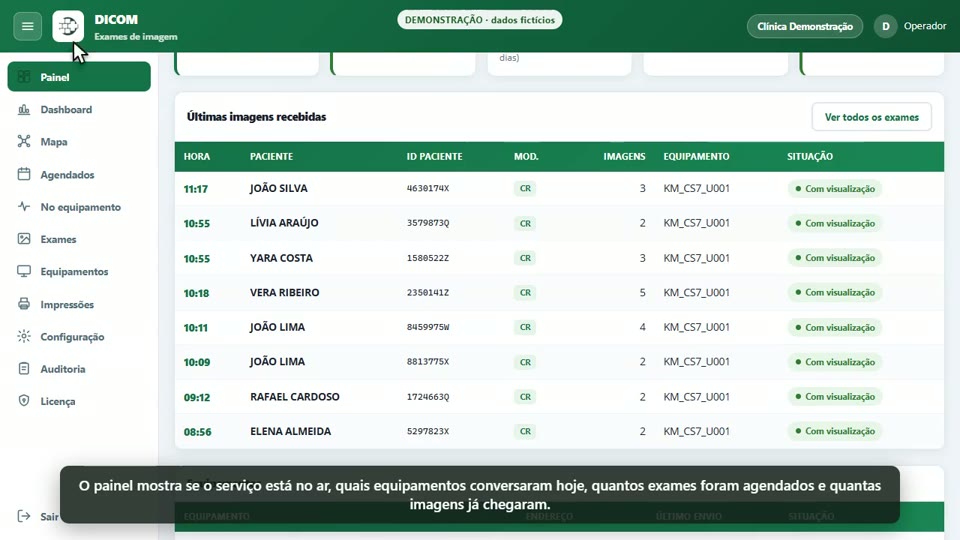Screen dimensions: 960x540
Task: Click the Sair logout icon
Action: tap(24, 516)
